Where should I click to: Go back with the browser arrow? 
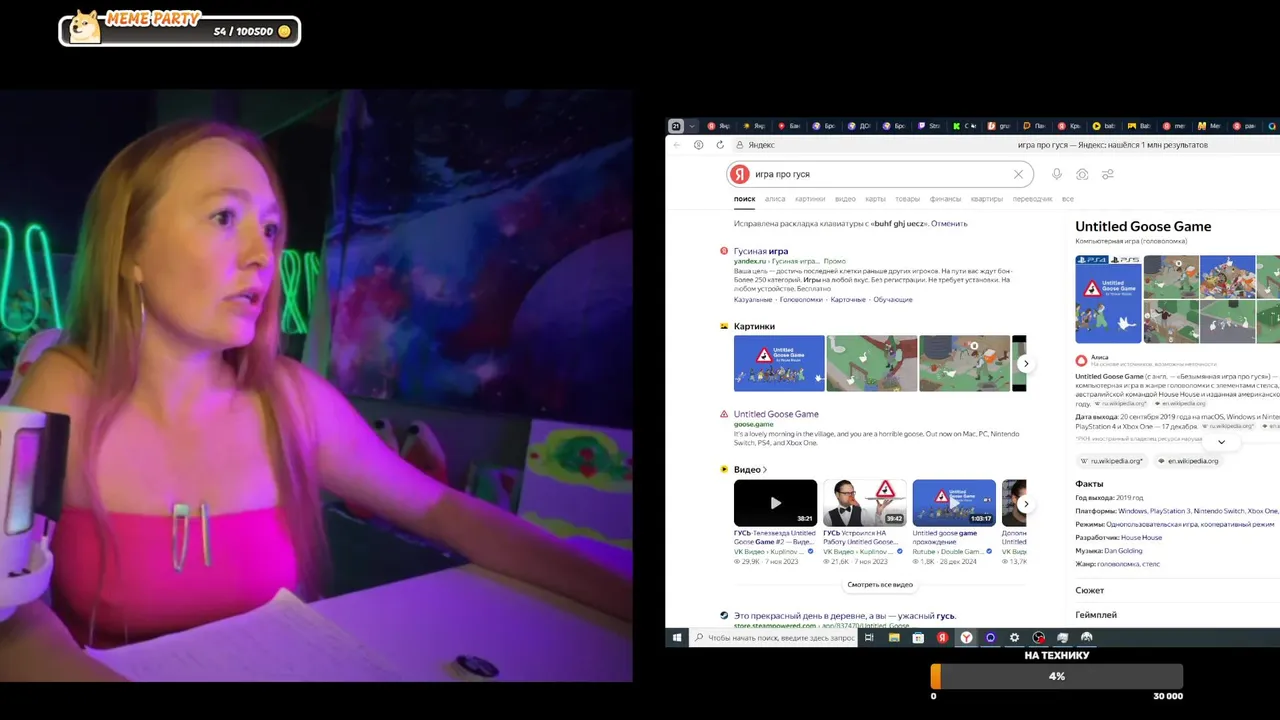[x=677, y=145]
